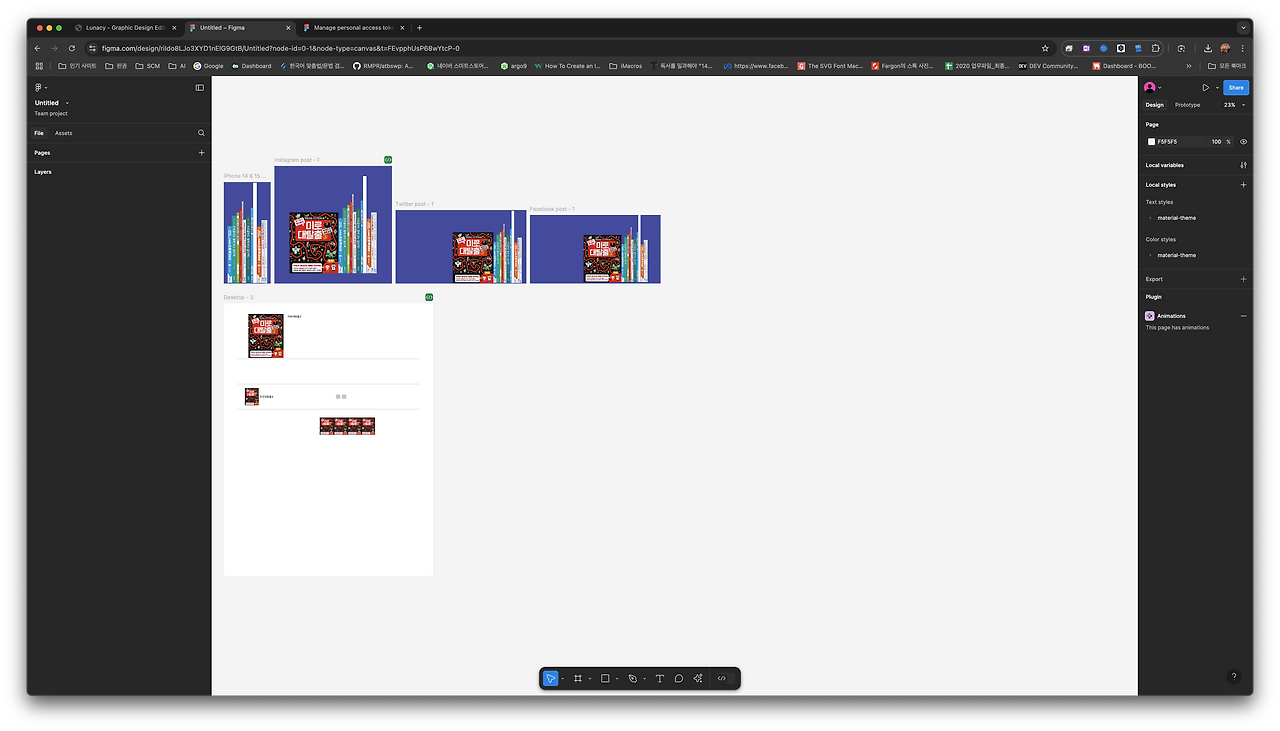This screenshot has width=1280, height=731.
Task: Go back in browser history
Action: (38, 48)
